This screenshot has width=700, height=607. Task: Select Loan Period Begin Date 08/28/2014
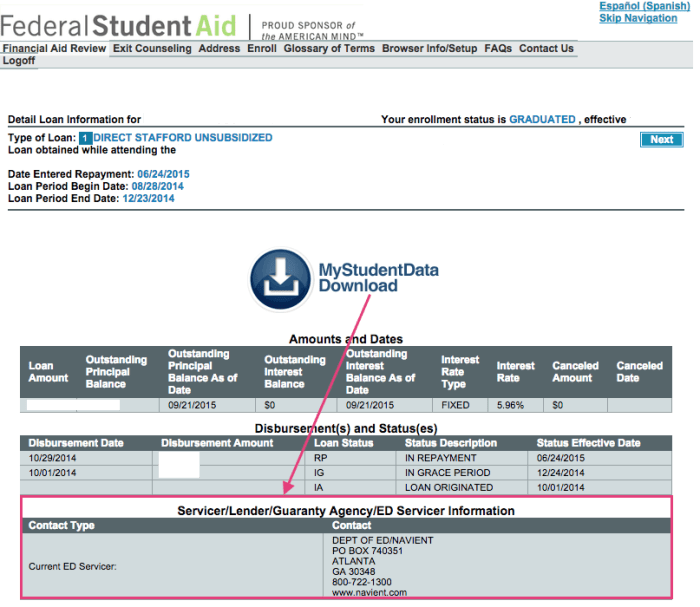click(x=158, y=186)
